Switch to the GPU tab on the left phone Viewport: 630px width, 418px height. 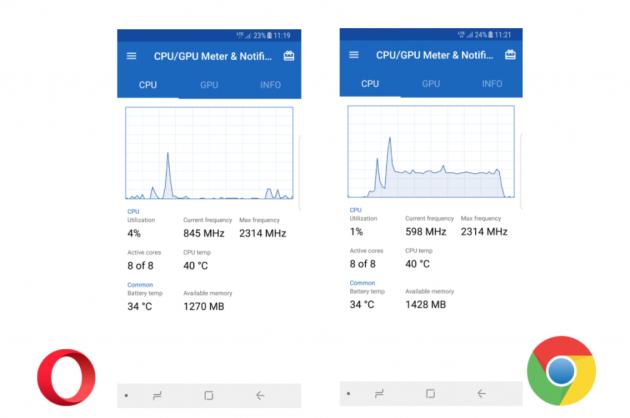coord(209,85)
